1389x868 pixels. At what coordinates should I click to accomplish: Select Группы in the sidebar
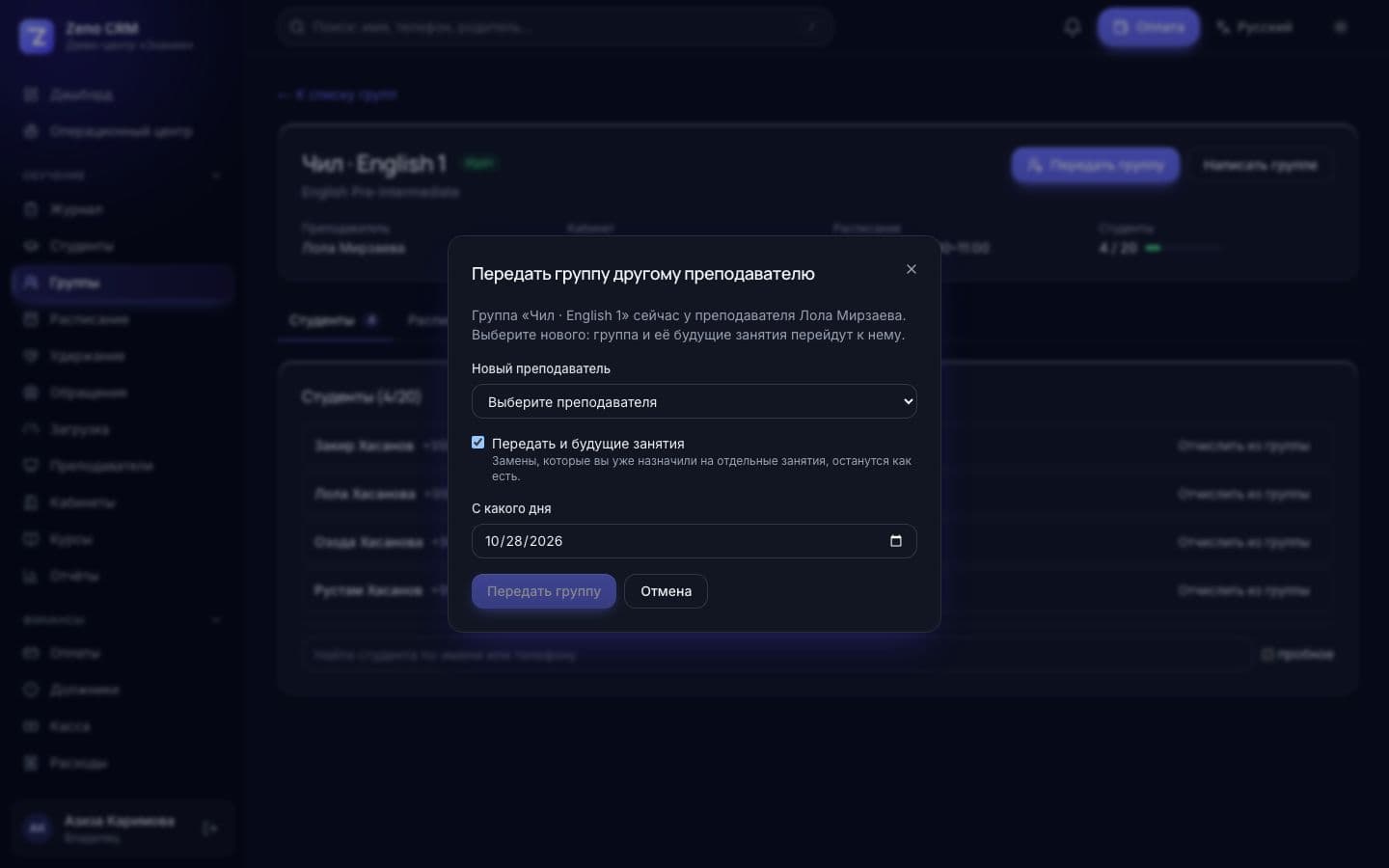[123, 283]
